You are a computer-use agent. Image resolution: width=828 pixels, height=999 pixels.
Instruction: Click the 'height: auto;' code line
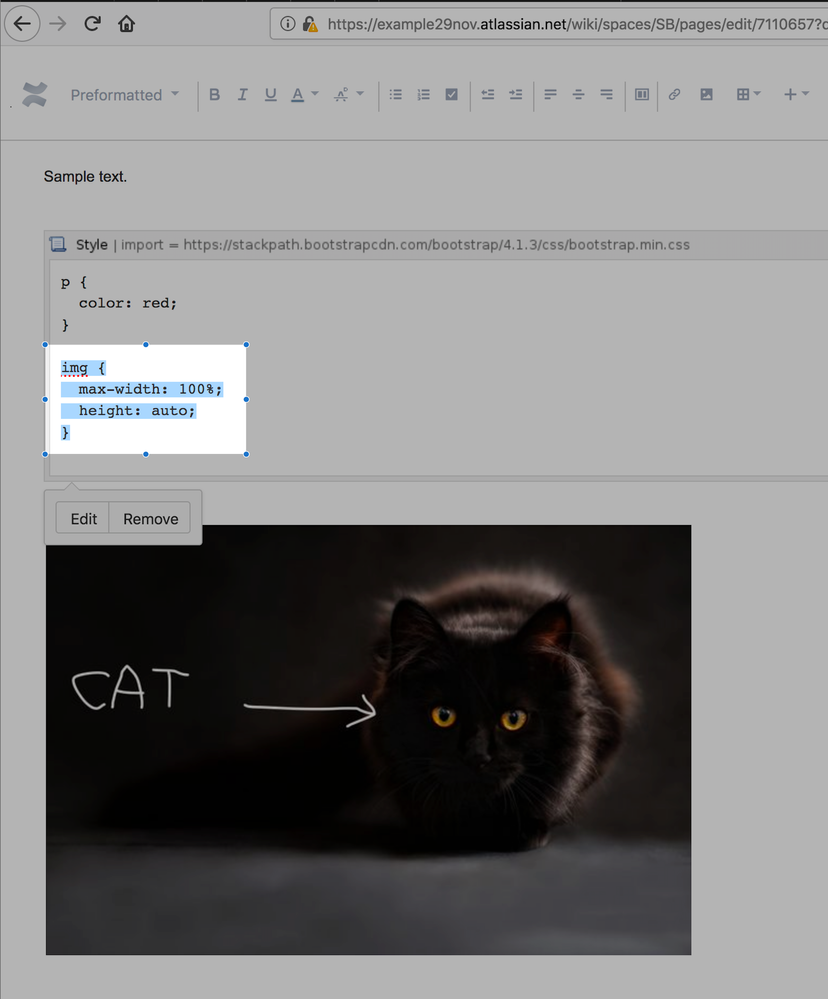point(137,411)
